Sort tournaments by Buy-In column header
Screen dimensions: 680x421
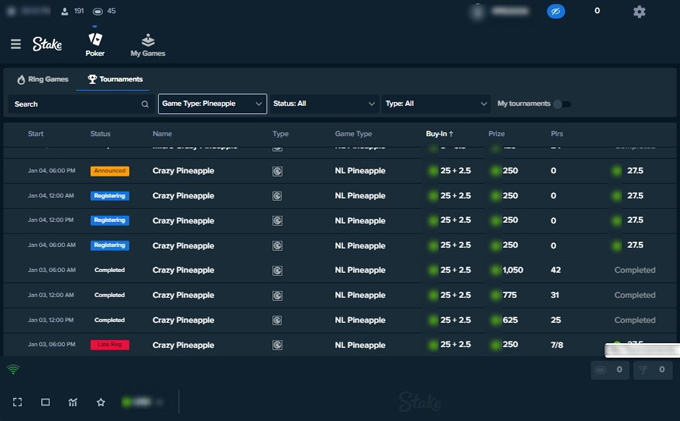[439, 134]
